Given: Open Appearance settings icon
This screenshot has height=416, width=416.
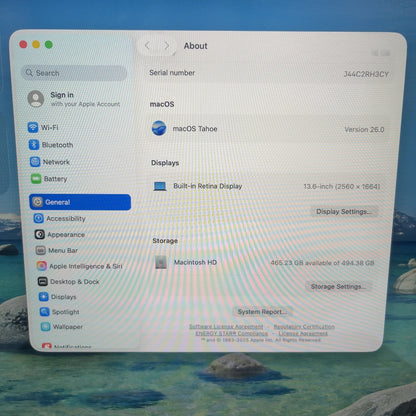Looking at the screenshot, I should click(x=40, y=234).
